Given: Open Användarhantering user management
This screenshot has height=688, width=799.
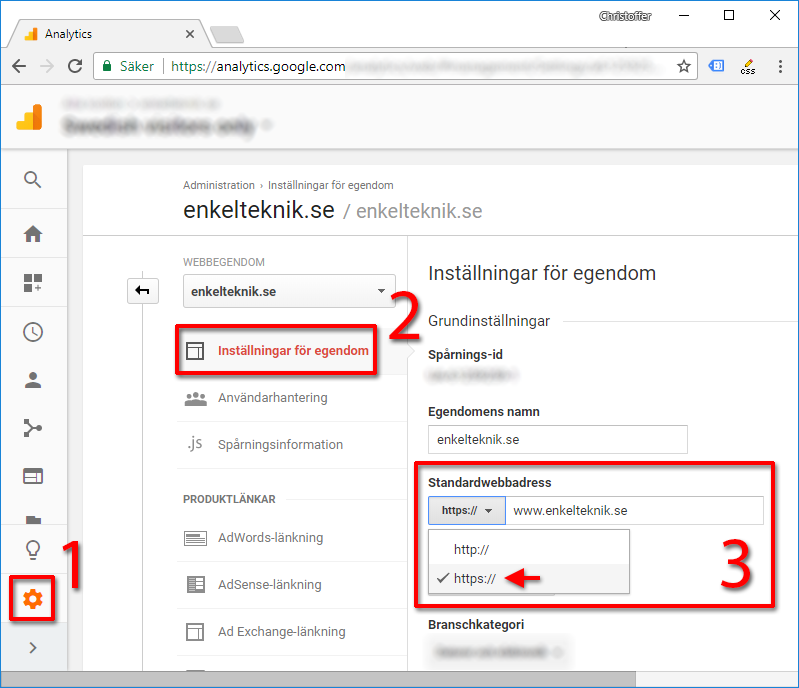Looking at the screenshot, I should (272, 398).
